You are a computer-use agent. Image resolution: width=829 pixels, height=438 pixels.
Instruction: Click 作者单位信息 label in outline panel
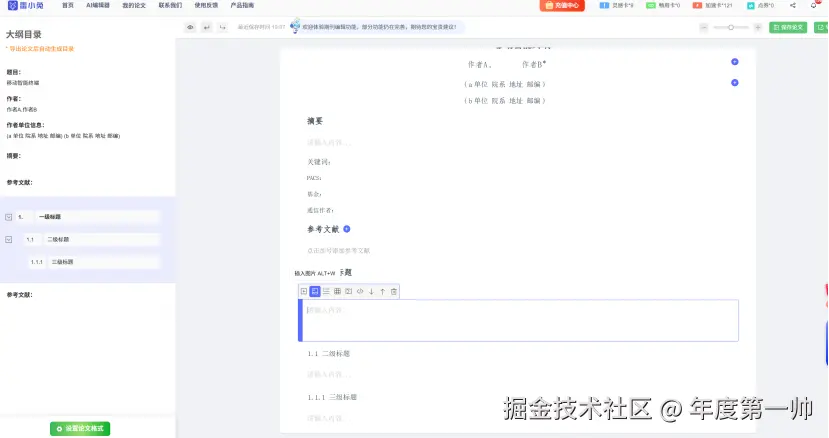click(x=25, y=125)
